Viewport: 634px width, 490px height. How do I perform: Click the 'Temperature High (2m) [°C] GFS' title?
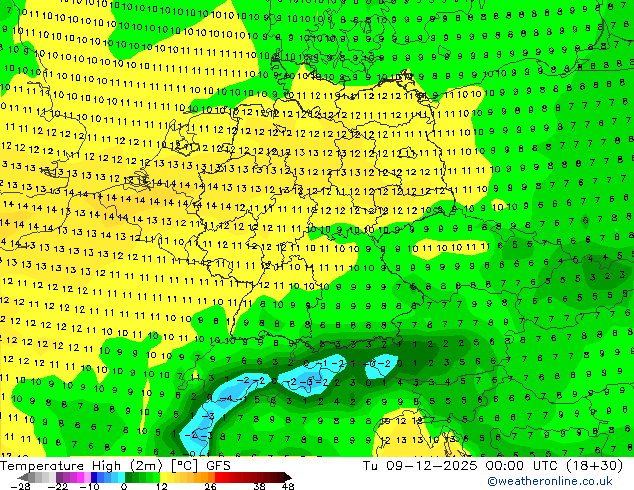click(115, 466)
